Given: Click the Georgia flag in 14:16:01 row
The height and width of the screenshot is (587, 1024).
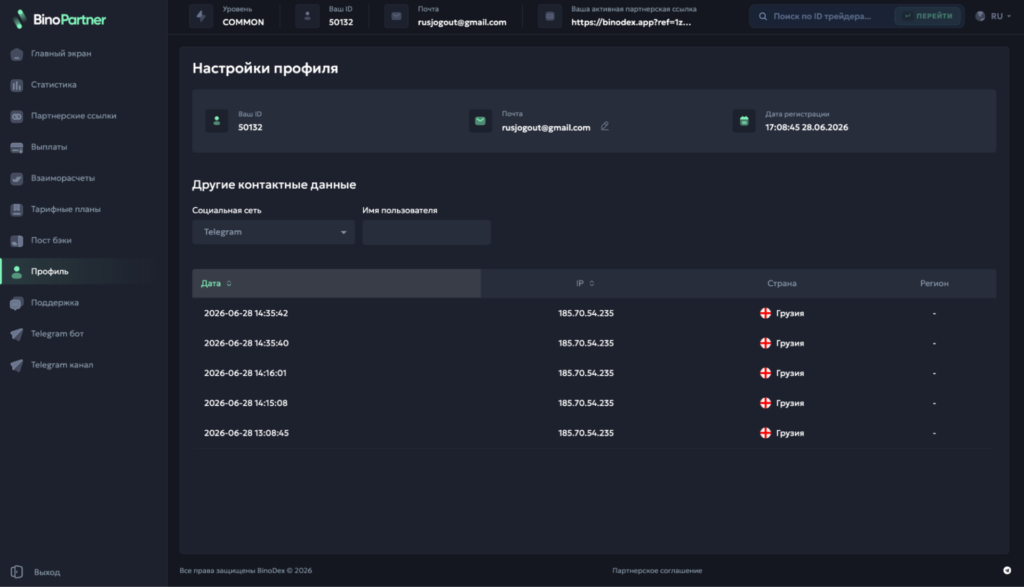Looking at the screenshot, I should click(765, 373).
